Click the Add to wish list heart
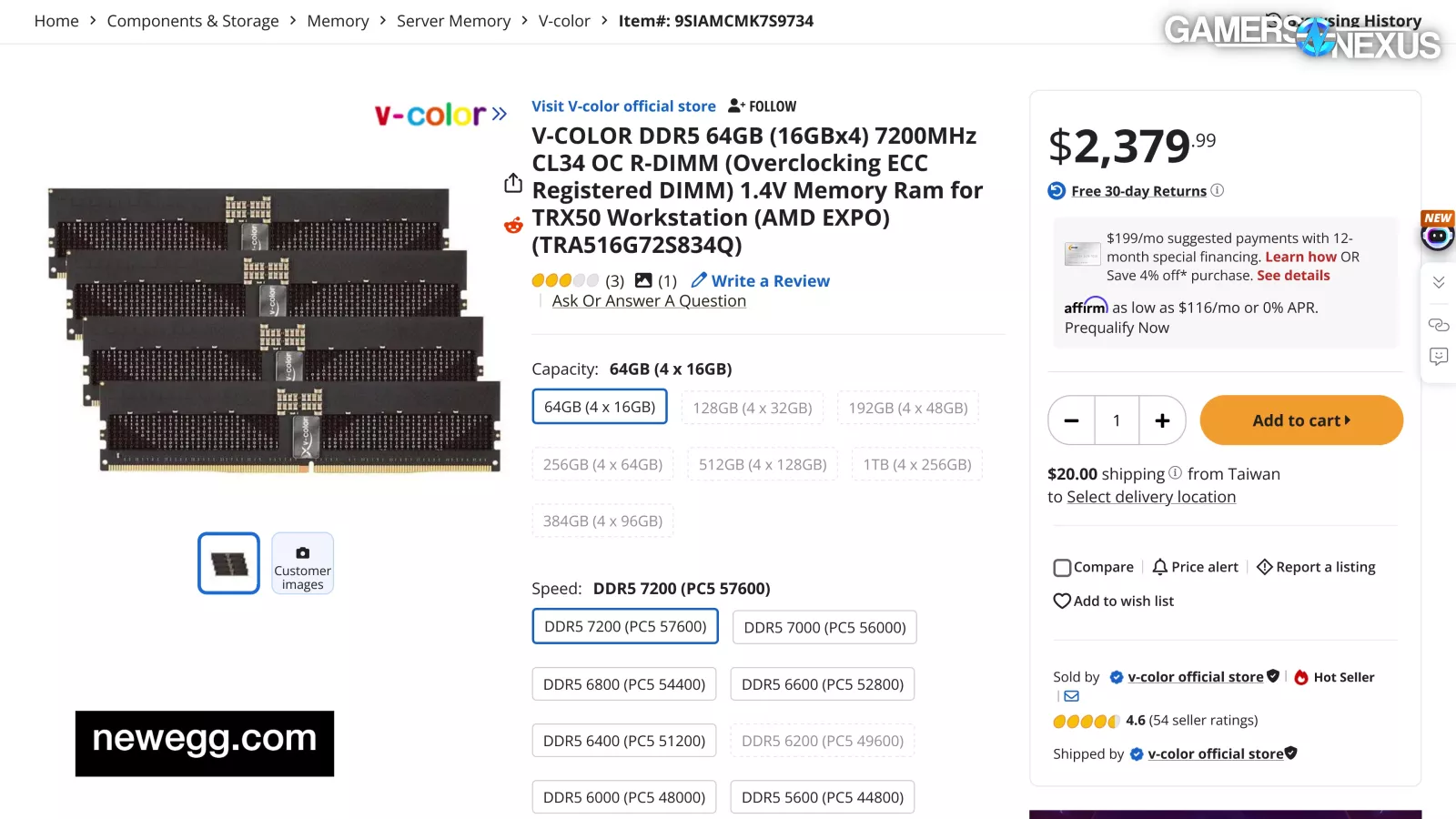The width and height of the screenshot is (1456, 819). (1061, 601)
